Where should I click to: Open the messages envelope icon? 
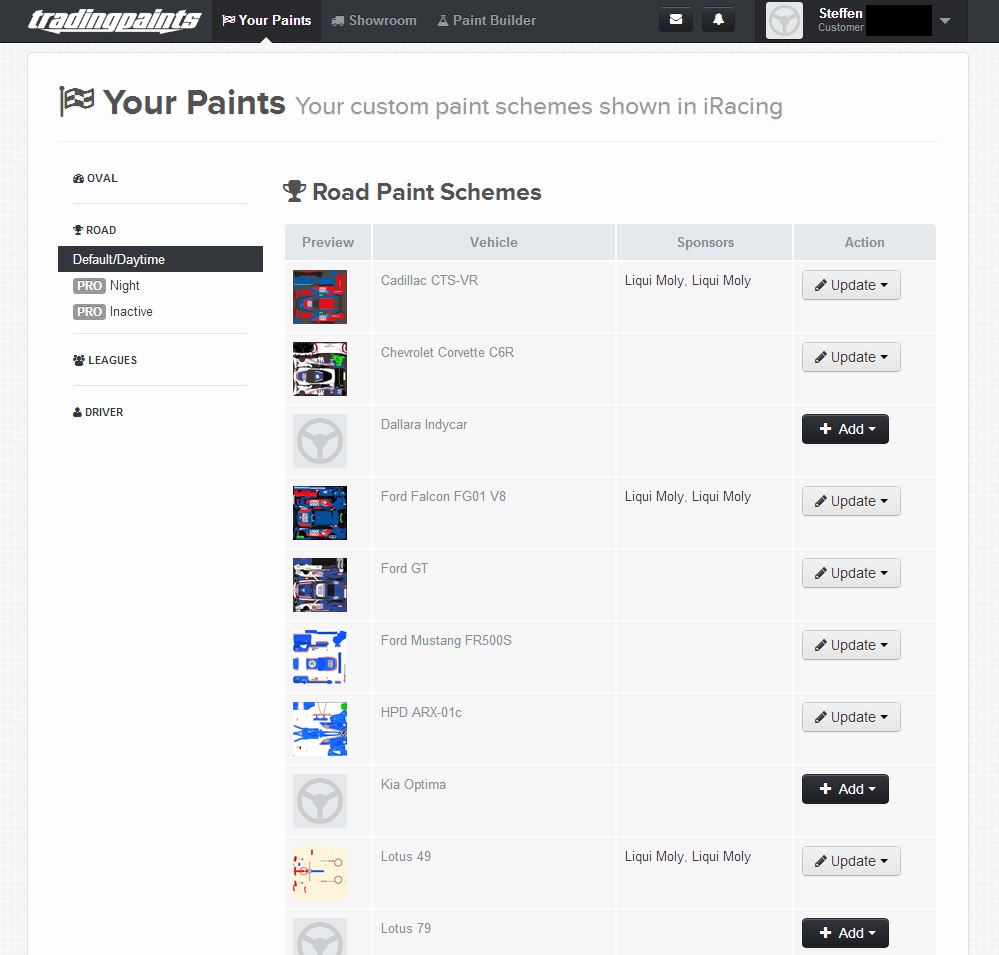tap(675, 20)
